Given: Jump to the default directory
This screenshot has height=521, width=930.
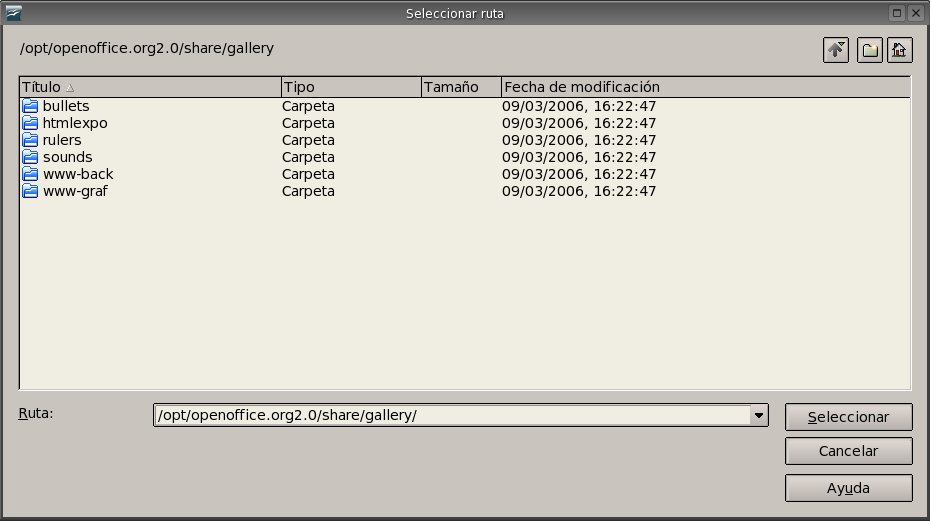Looking at the screenshot, I should click(900, 50).
